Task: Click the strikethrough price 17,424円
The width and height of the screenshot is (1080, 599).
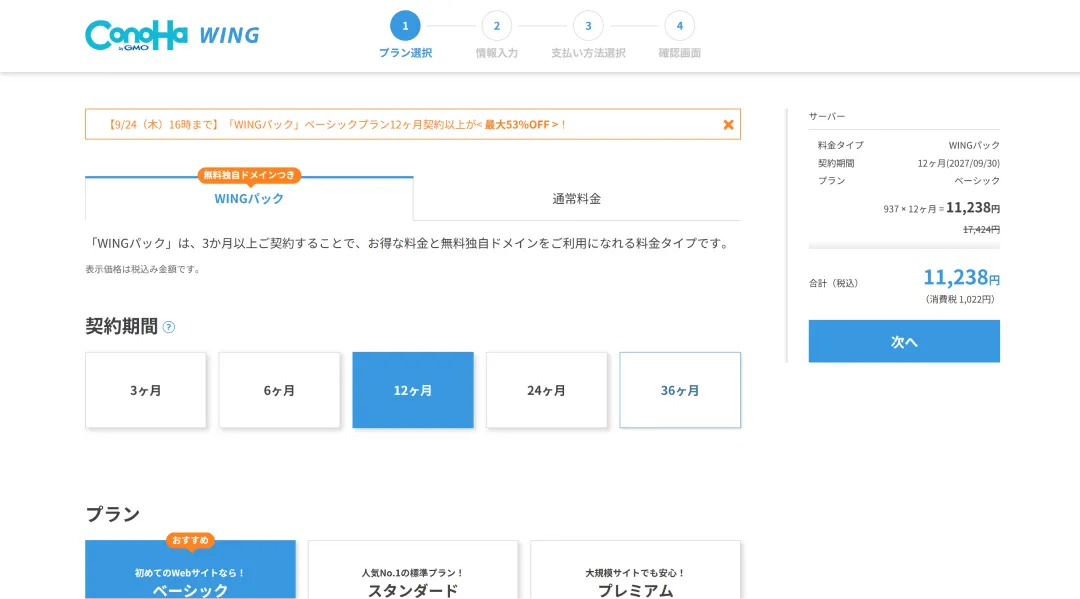Action: click(x=981, y=229)
